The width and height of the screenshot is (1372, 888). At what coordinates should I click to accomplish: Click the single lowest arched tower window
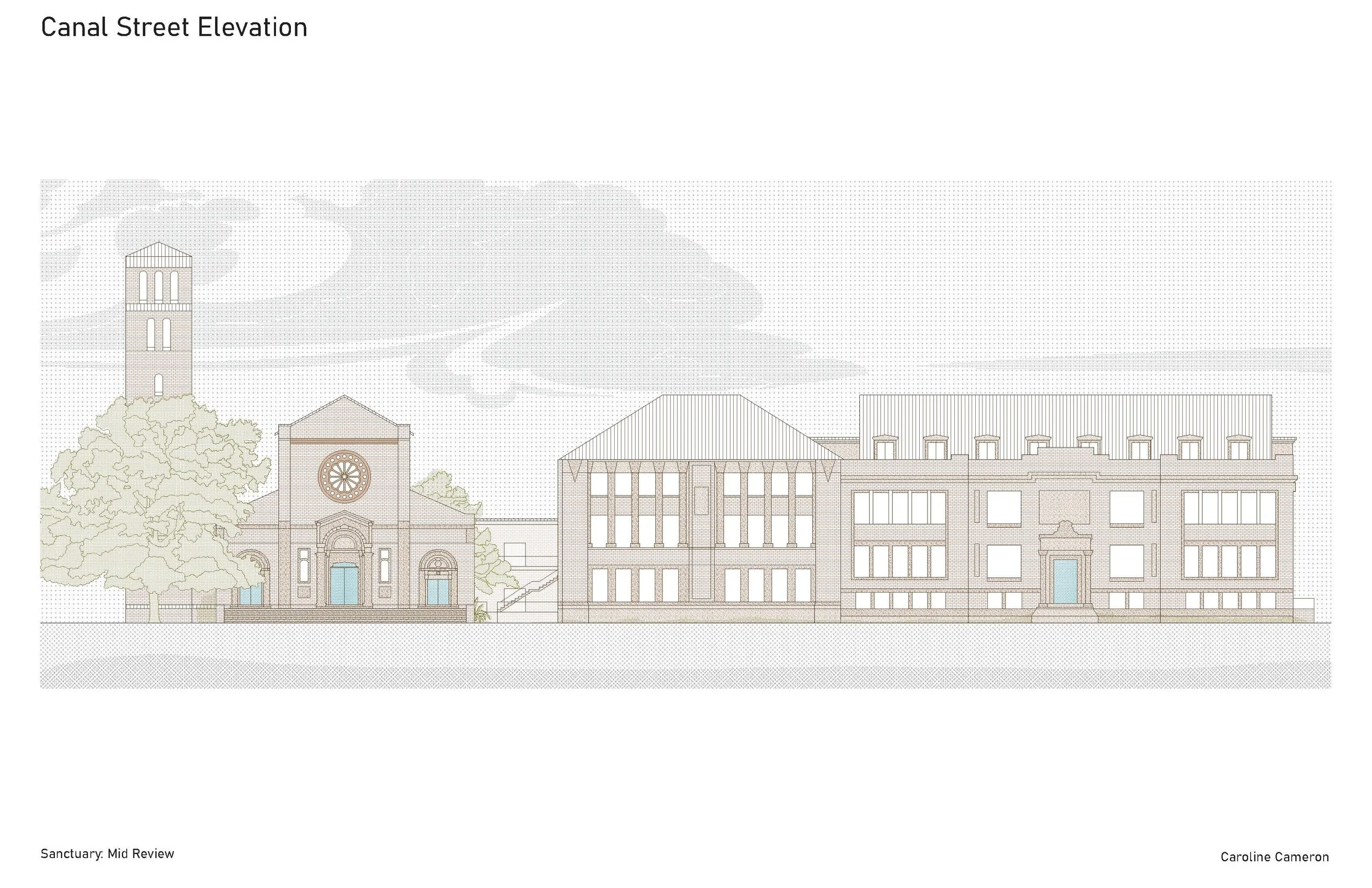pyautogui.click(x=159, y=385)
